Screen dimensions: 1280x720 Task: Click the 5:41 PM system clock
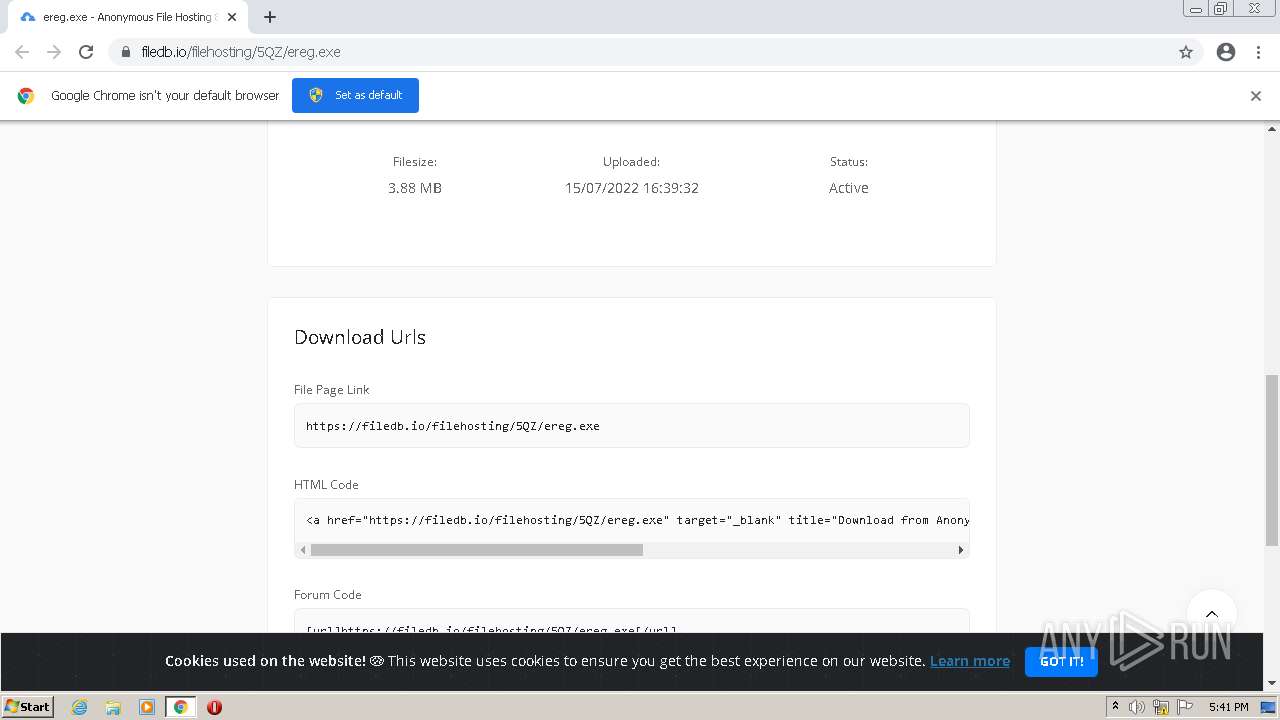pyautogui.click(x=1228, y=707)
